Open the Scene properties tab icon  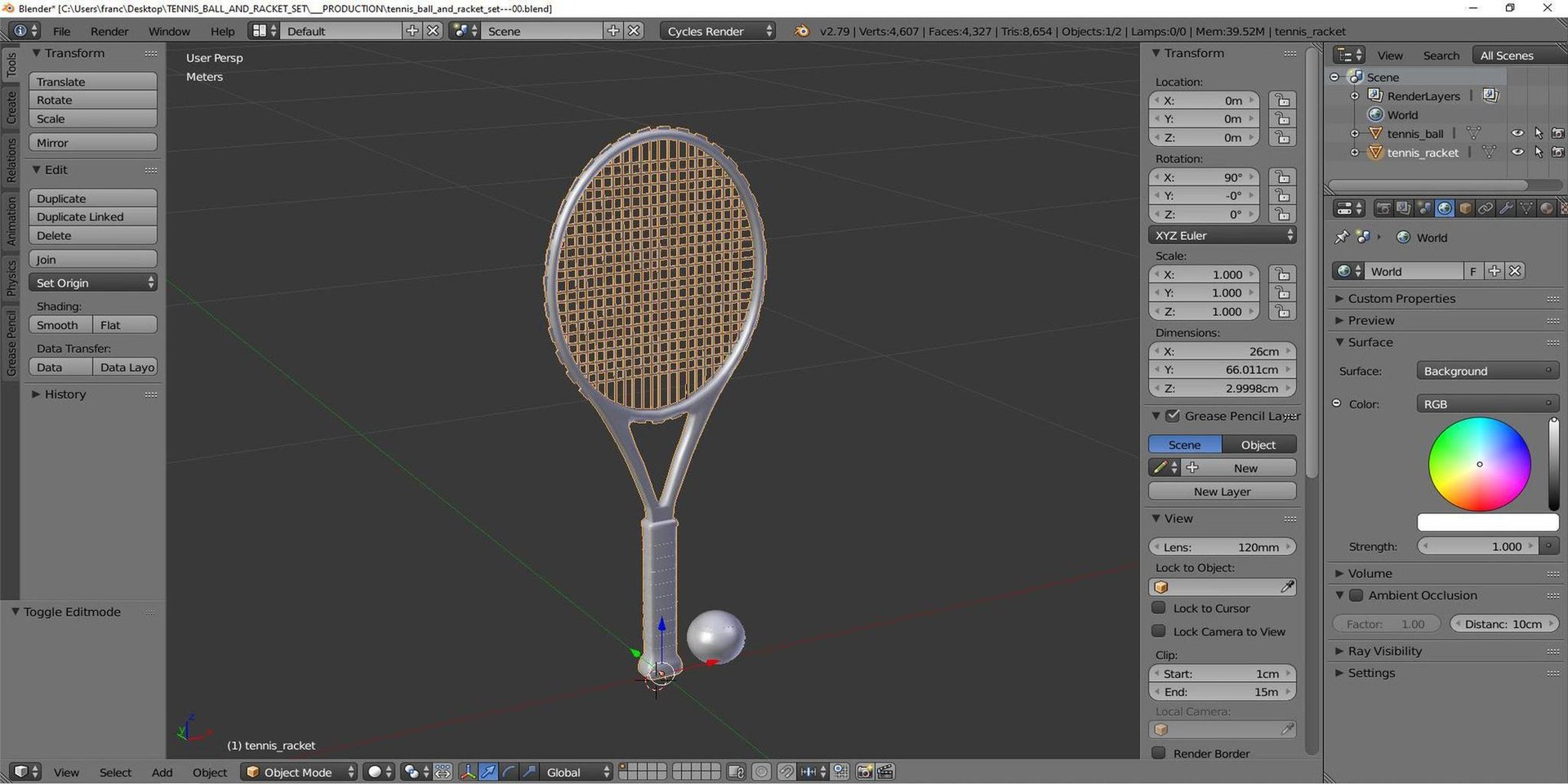coord(1424,208)
